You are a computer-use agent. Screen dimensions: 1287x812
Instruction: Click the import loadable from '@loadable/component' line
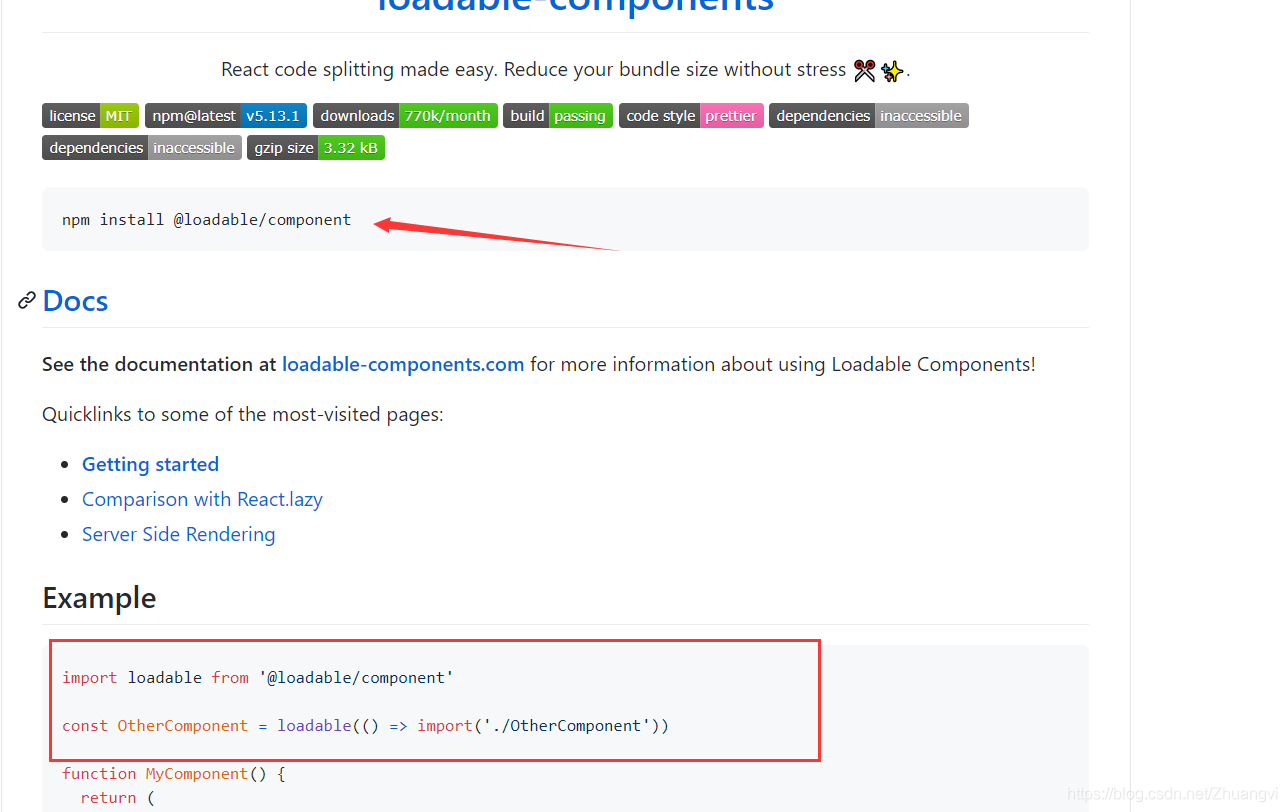point(258,678)
